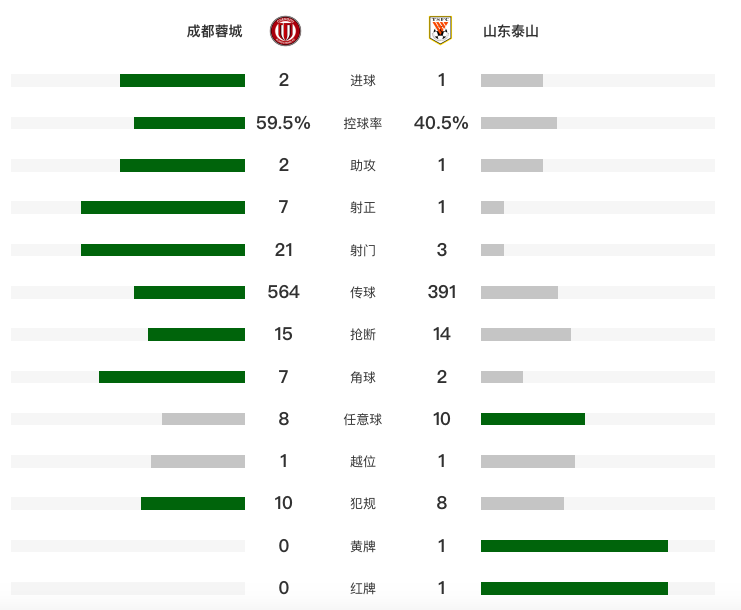Select the 进球 stat label
Image resolution: width=741 pixels, height=610 pixels.
tap(363, 81)
